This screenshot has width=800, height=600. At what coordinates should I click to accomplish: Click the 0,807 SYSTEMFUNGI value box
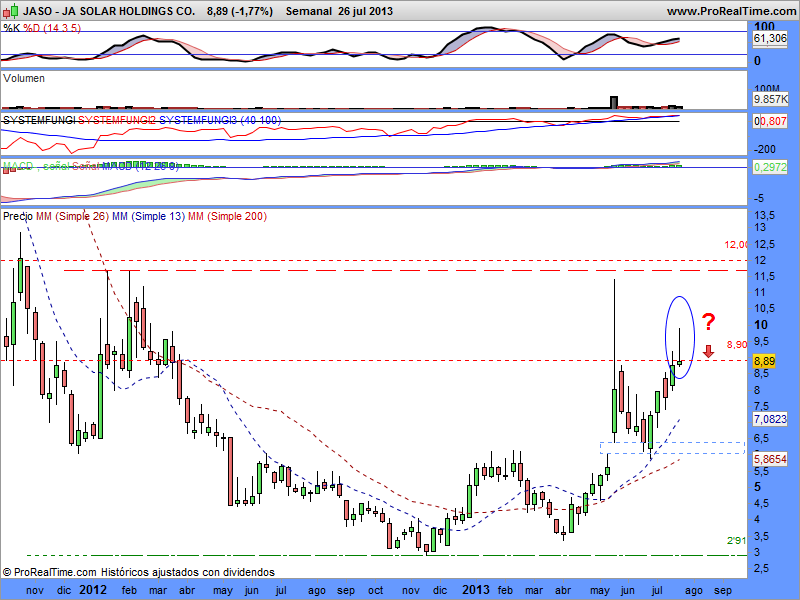click(770, 121)
